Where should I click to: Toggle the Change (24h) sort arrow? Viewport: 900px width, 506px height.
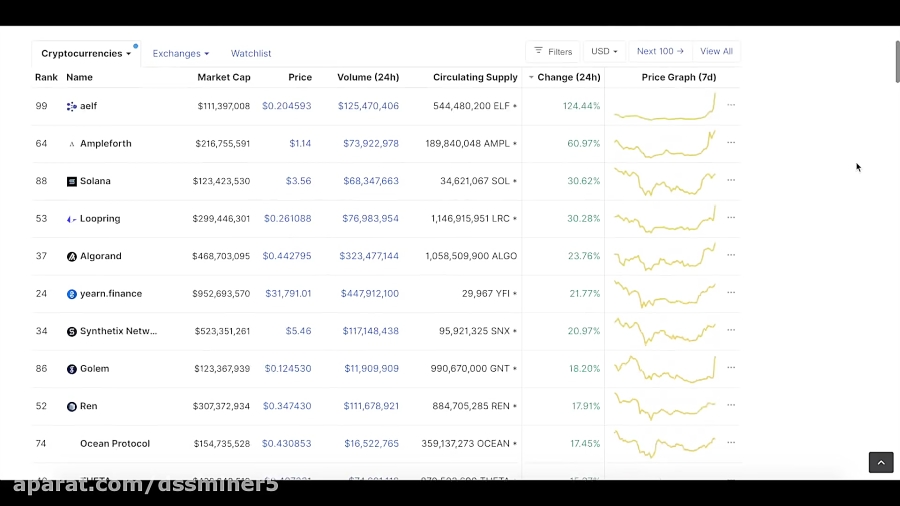531,77
